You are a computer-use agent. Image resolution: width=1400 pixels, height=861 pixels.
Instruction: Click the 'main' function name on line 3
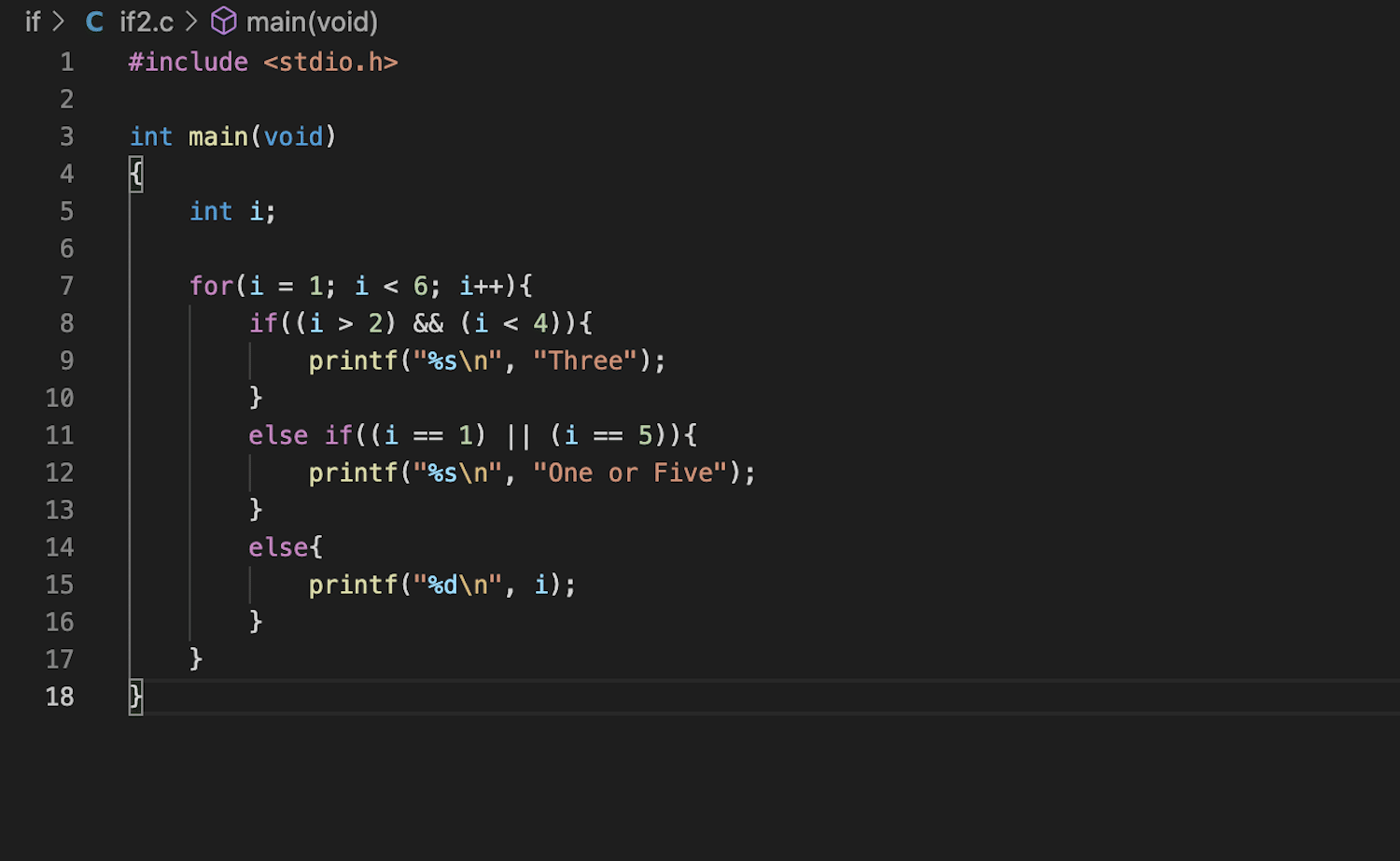click(x=217, y=136)
